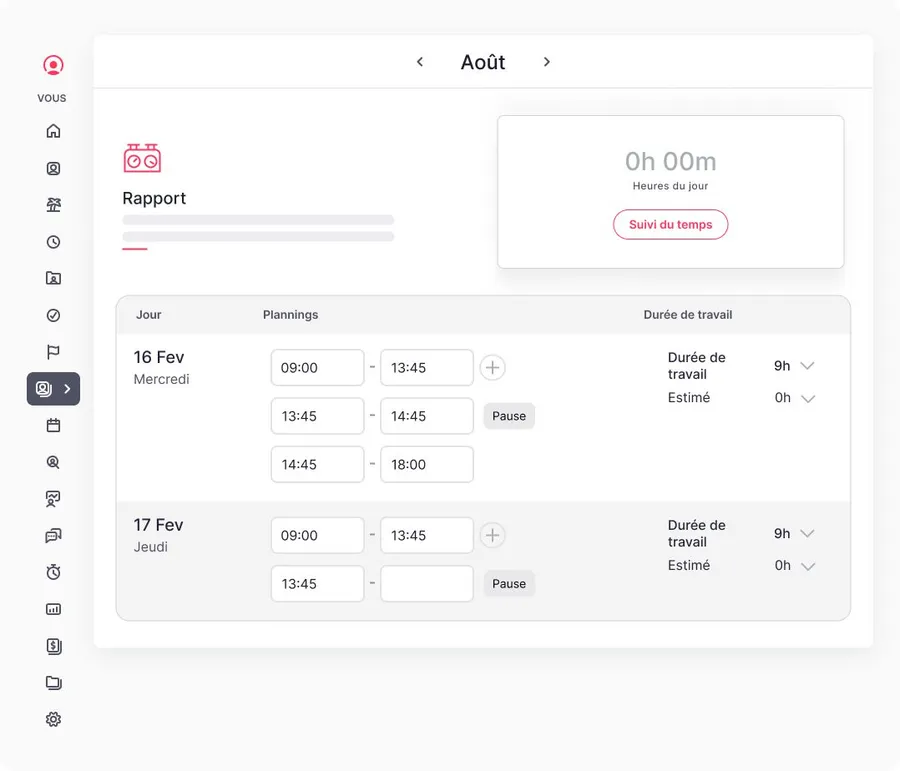Open the person folder icon
Screen dimensions: 900x771
[53, 278]
